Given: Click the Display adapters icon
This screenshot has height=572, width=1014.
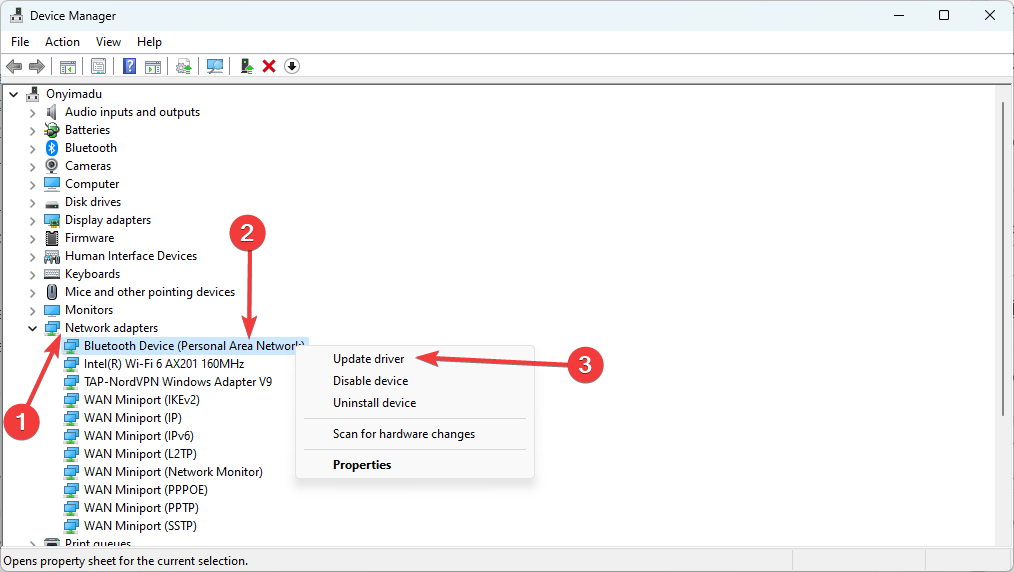Looking at the screenshot, I should [x=52, y=220].
